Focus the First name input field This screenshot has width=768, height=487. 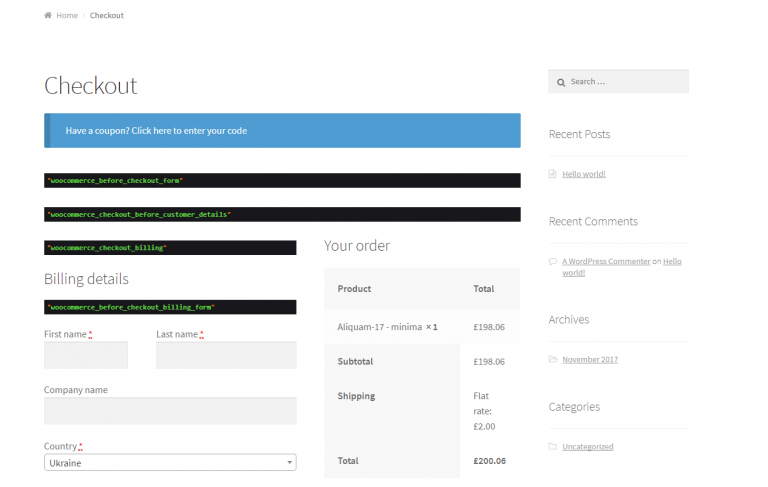86,355
